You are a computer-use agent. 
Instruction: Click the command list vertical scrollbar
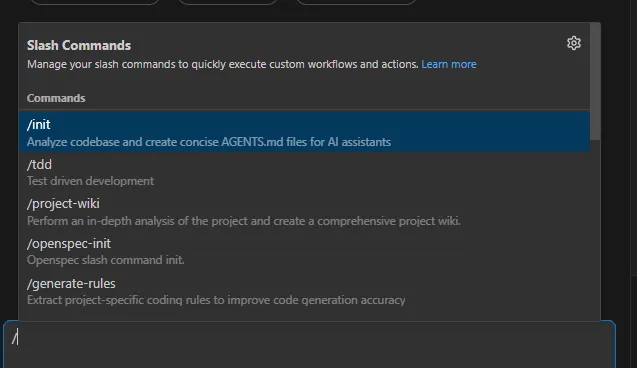click(595, 81)
